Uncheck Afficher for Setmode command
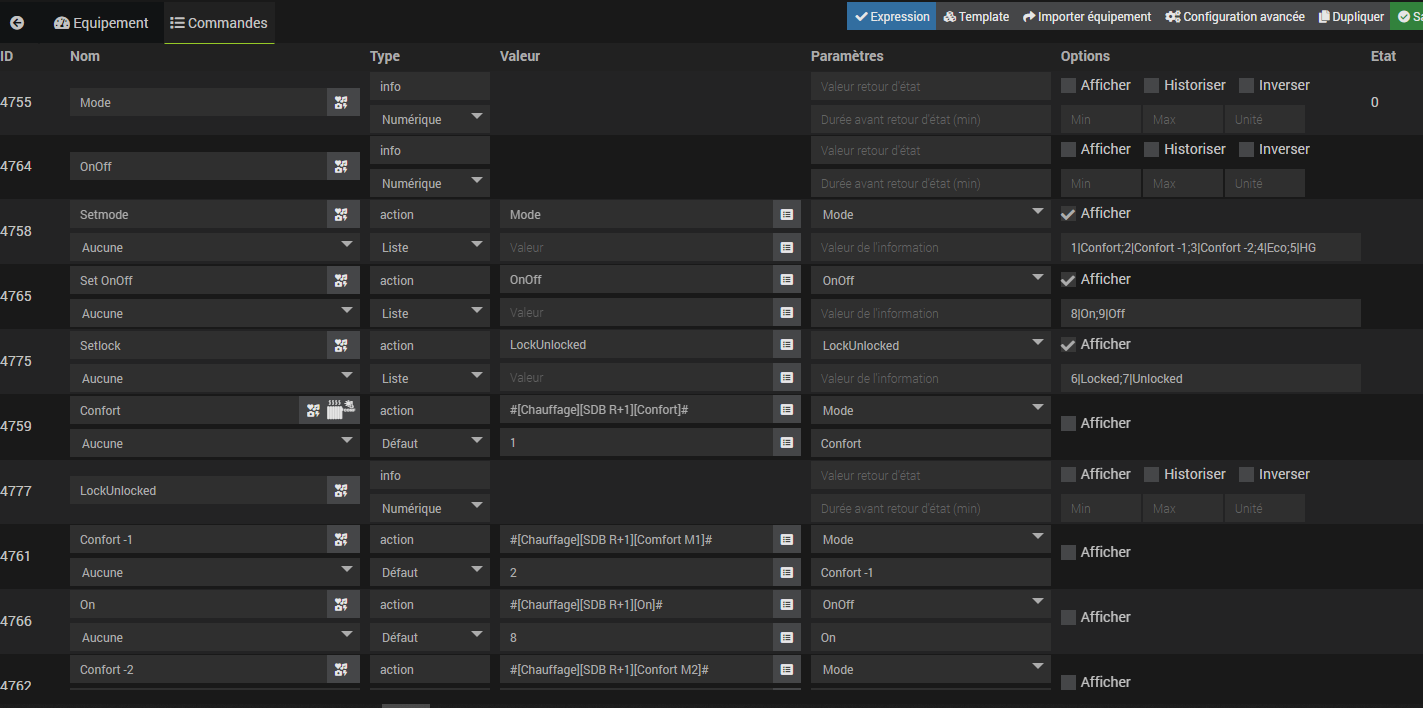Viewport: 1423px width, 708px height. coord(1068,213)
